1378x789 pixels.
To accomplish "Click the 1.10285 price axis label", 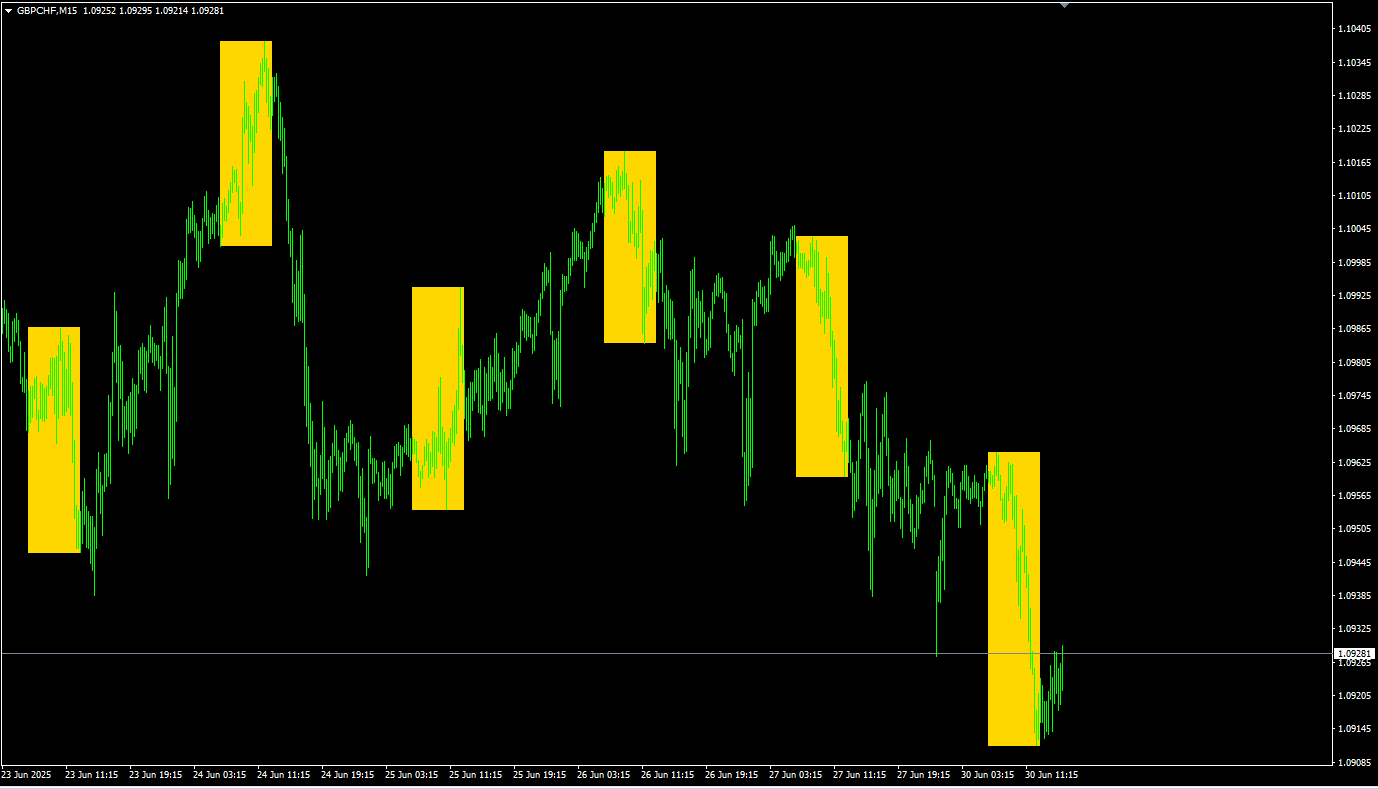I will click(1355, 96).
